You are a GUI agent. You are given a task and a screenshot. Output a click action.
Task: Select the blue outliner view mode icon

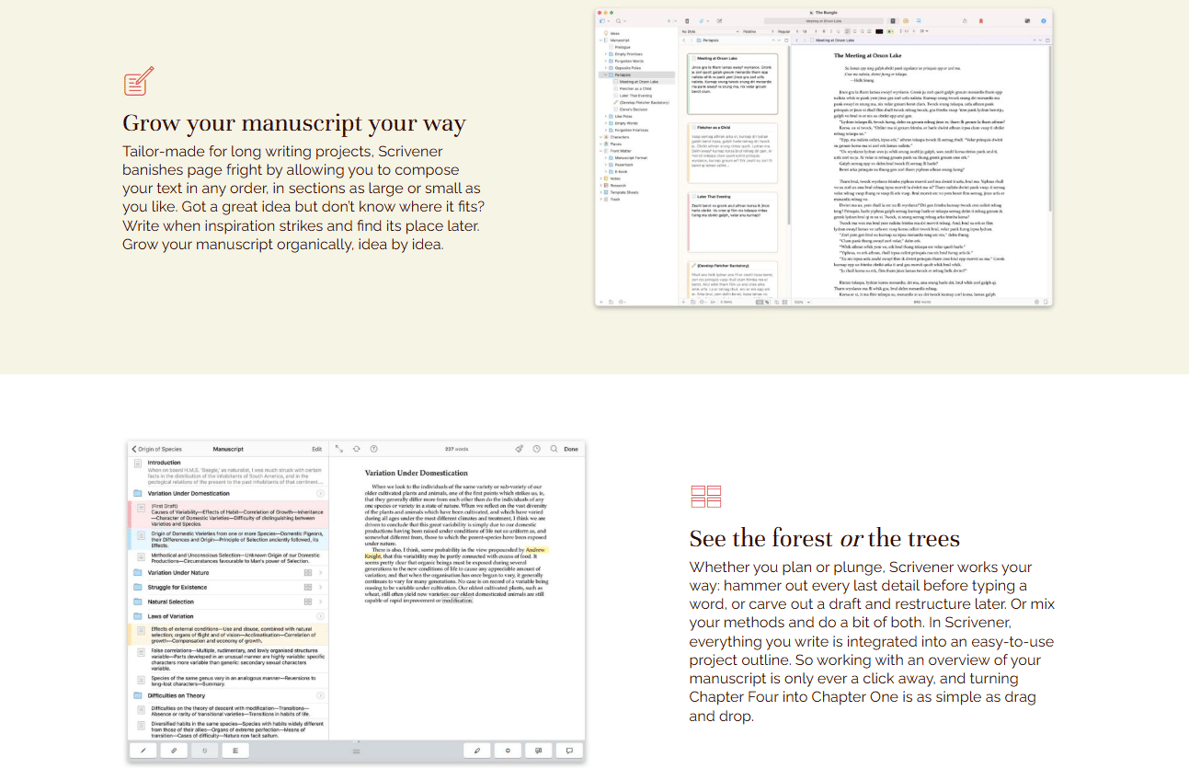pos(918,21)
